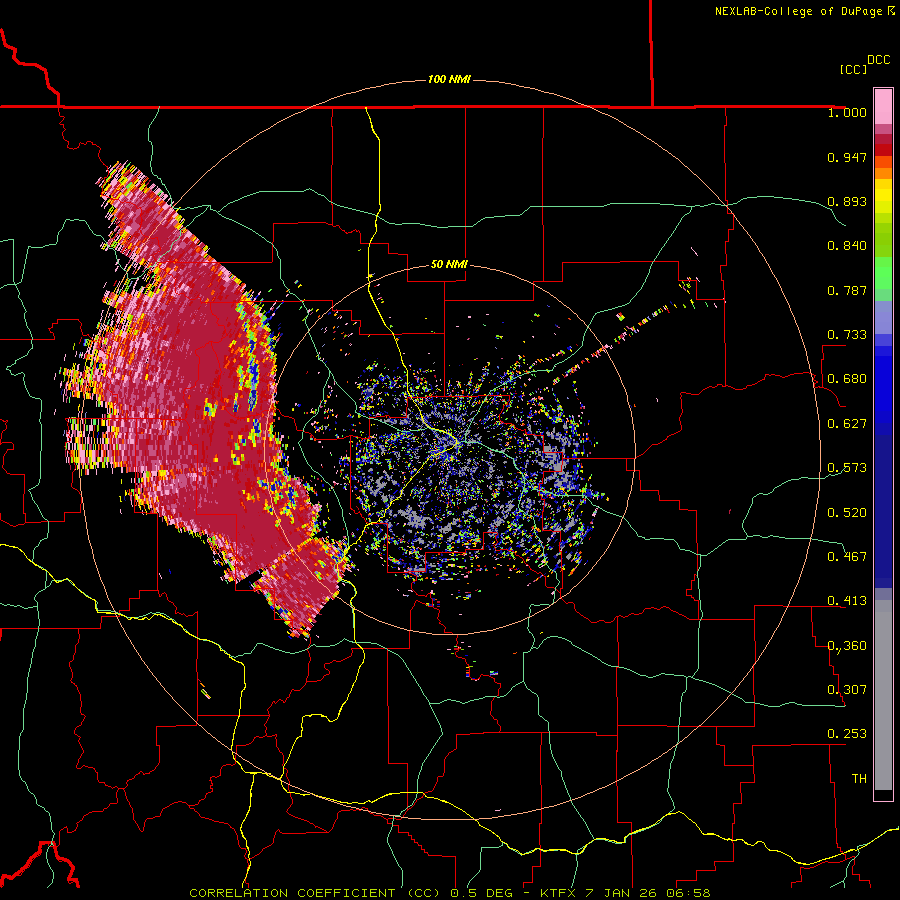900x900 pixels.
Task: Click the 0.787 legend value
Action: (x=847, y=290)
